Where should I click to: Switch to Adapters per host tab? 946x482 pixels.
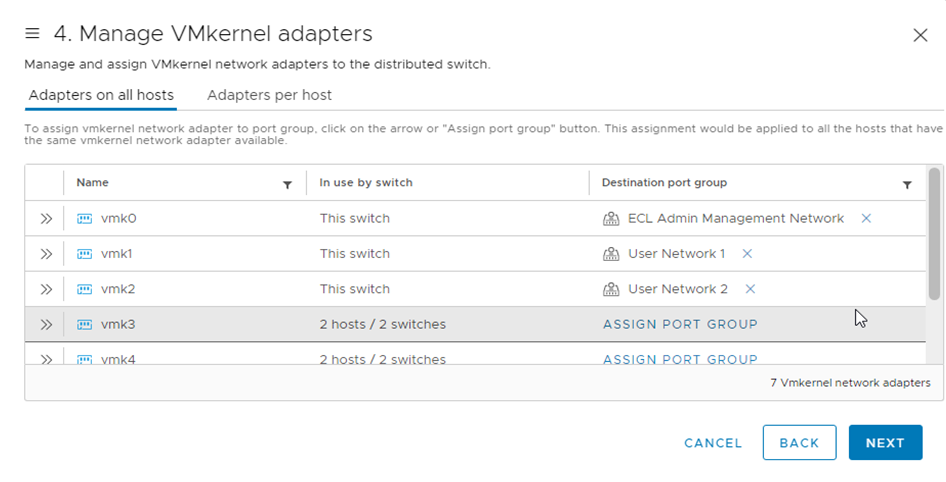269,95
